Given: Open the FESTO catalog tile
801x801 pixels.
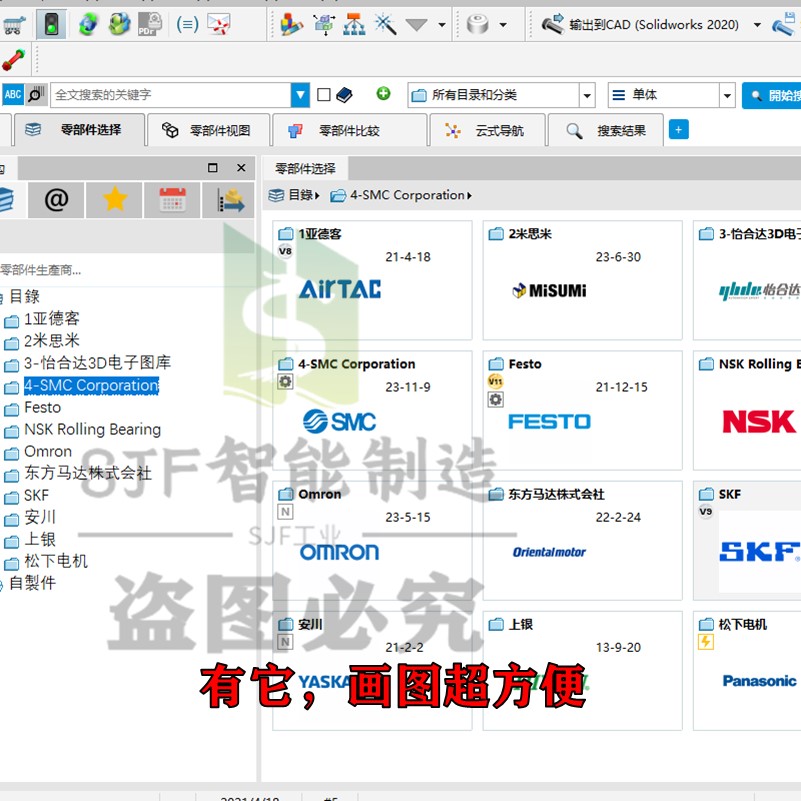Looking at the screenshot, I should [582, 410].
